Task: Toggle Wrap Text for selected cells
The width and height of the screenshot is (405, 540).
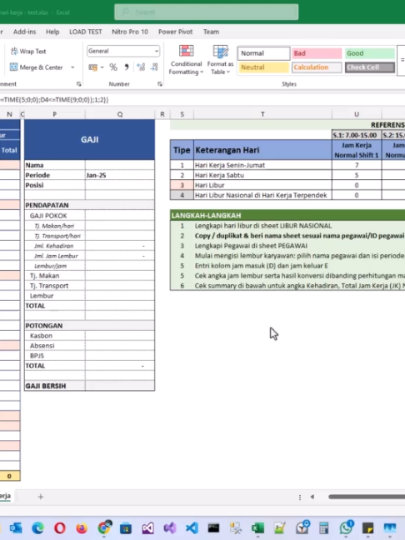Action: 28,51
